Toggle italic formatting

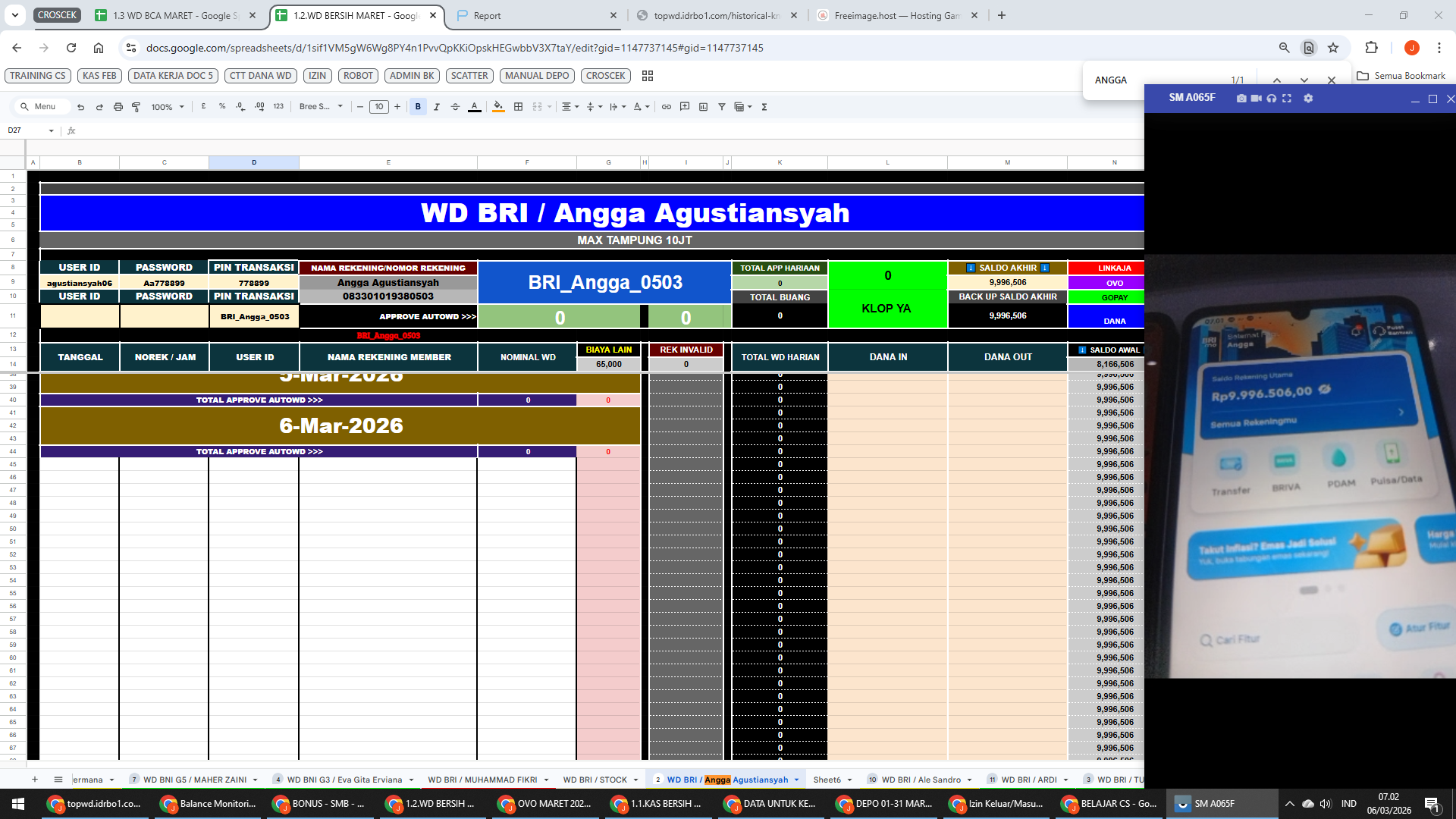click(437, 107)
